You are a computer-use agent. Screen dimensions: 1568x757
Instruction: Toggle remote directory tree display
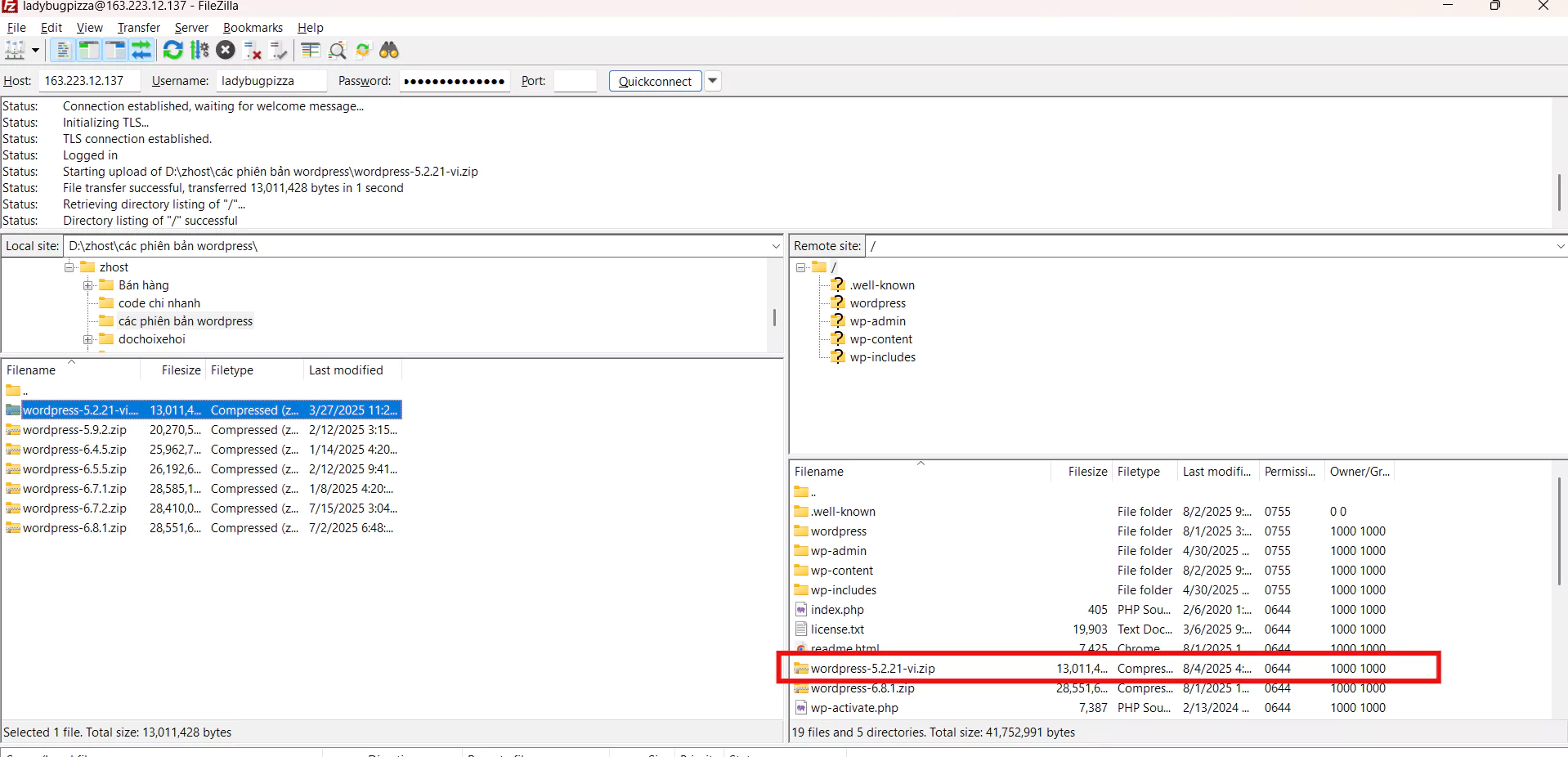point(115,51)
